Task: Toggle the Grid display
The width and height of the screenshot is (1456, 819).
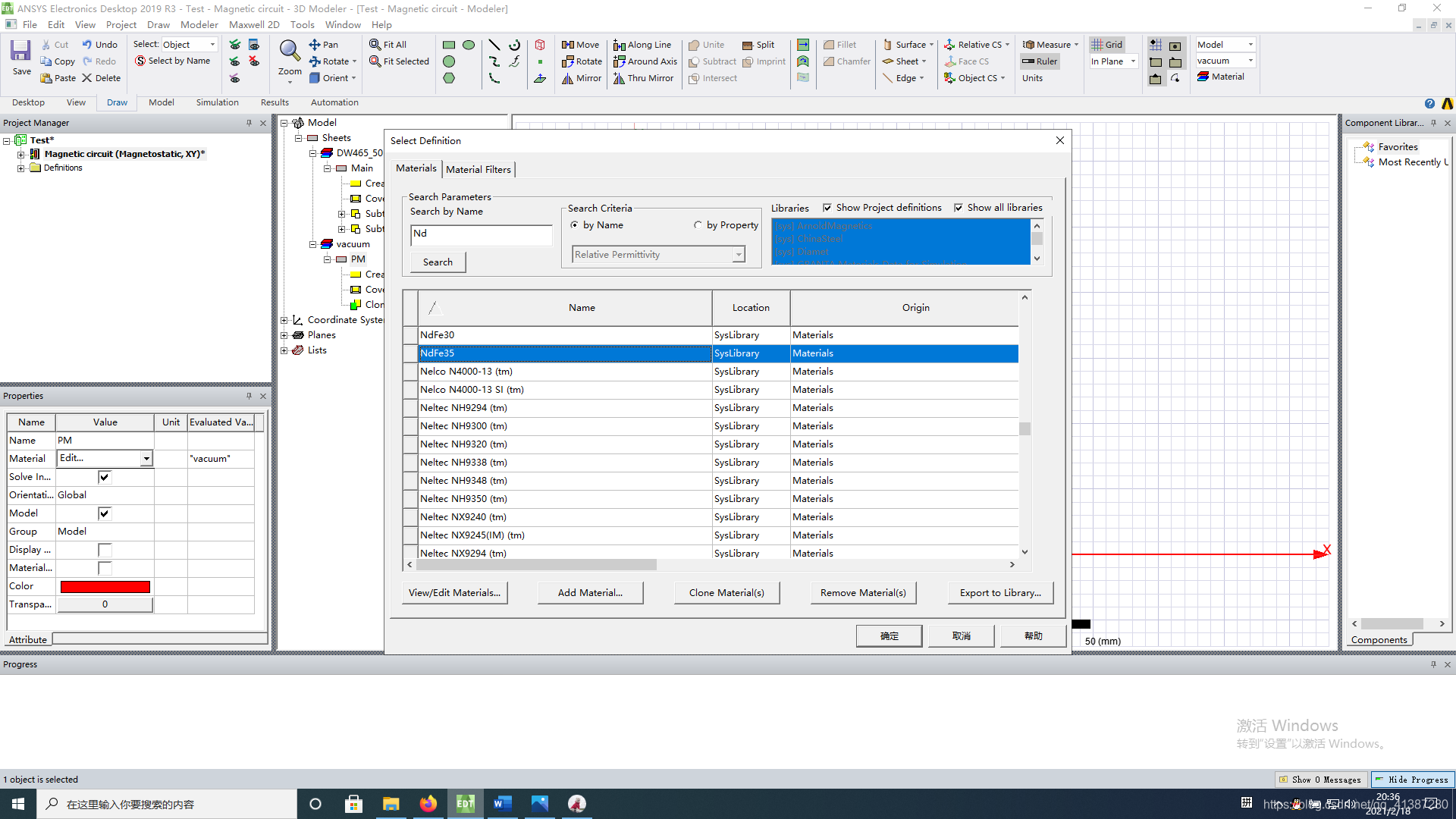Action: (1107, 45)
